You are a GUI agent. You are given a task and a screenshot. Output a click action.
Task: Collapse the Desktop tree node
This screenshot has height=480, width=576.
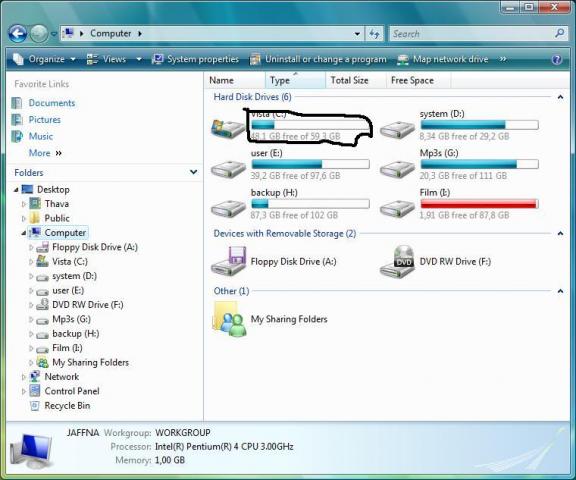[16, 190]
